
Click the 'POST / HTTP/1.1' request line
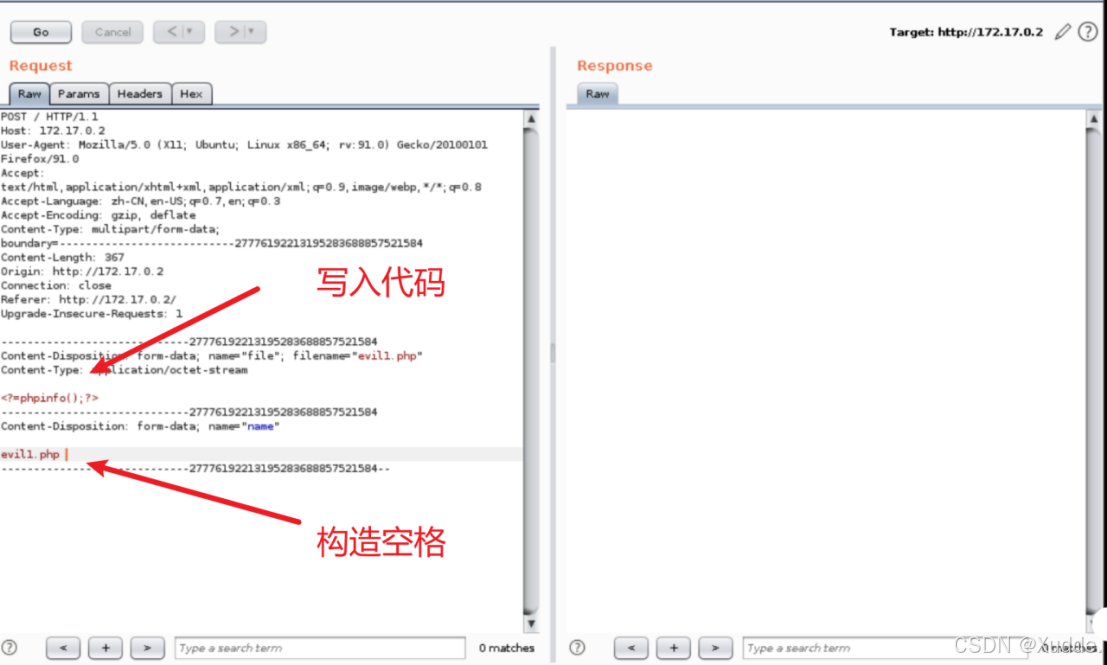(x=49, y=116)
